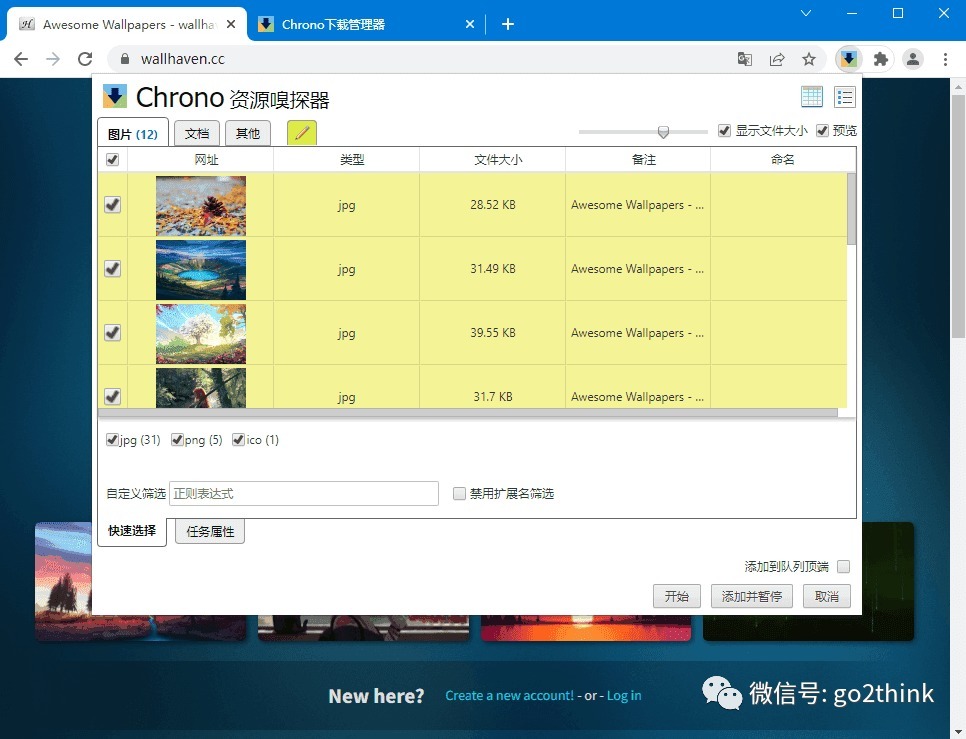Open the 任务属性 tab
Screen dimensions: 966x739
click(210, 531)
